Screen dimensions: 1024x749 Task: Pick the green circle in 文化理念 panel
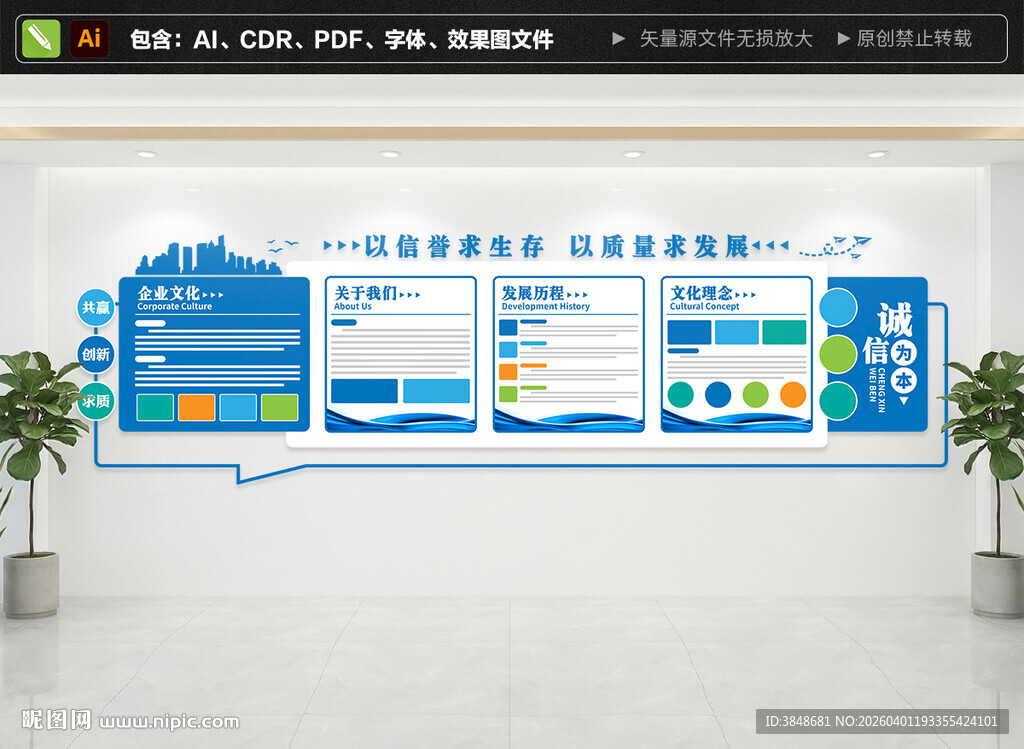click(x=756, y=395)
